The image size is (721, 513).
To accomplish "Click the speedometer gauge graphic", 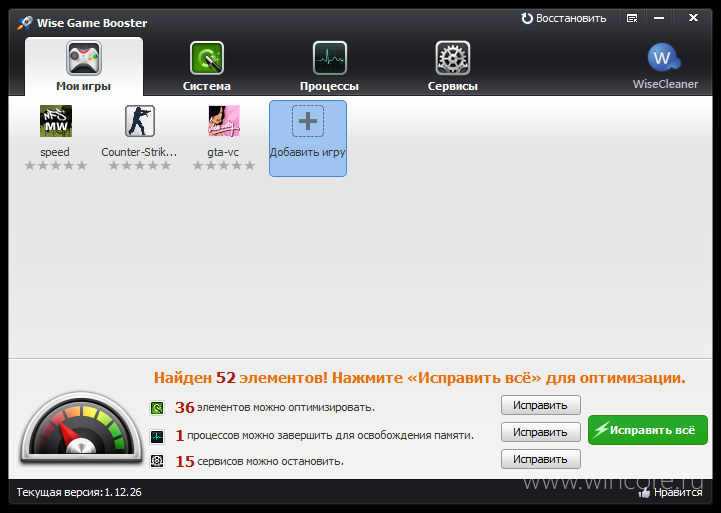I will (81, 428).
